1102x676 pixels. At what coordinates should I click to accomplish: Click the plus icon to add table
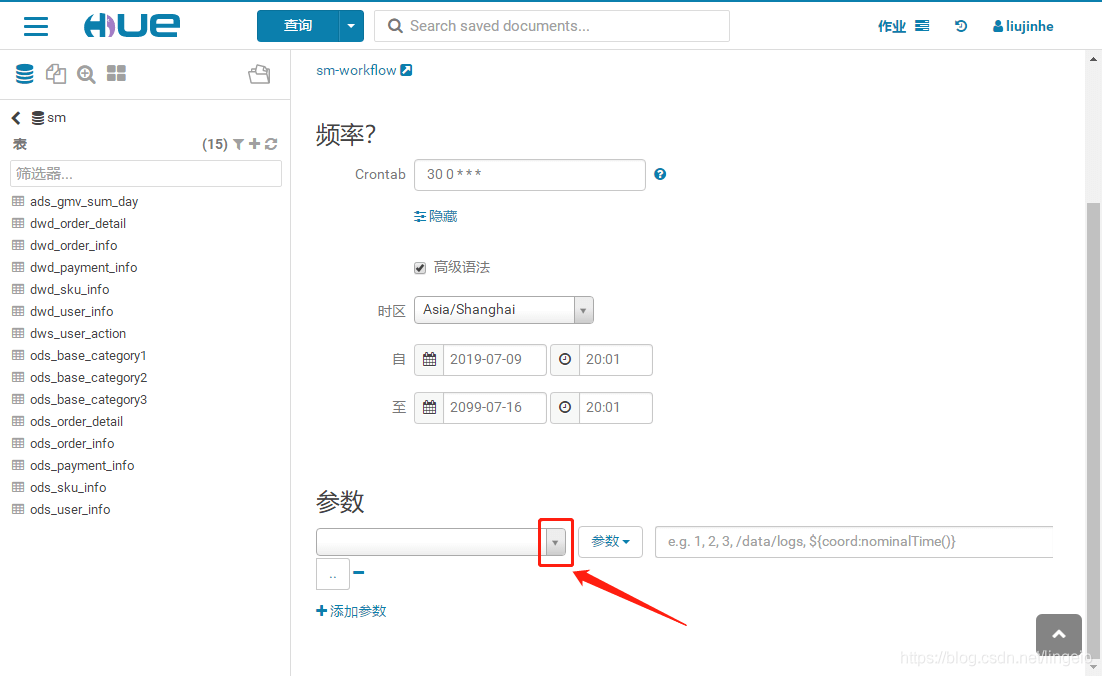[254, 144]
